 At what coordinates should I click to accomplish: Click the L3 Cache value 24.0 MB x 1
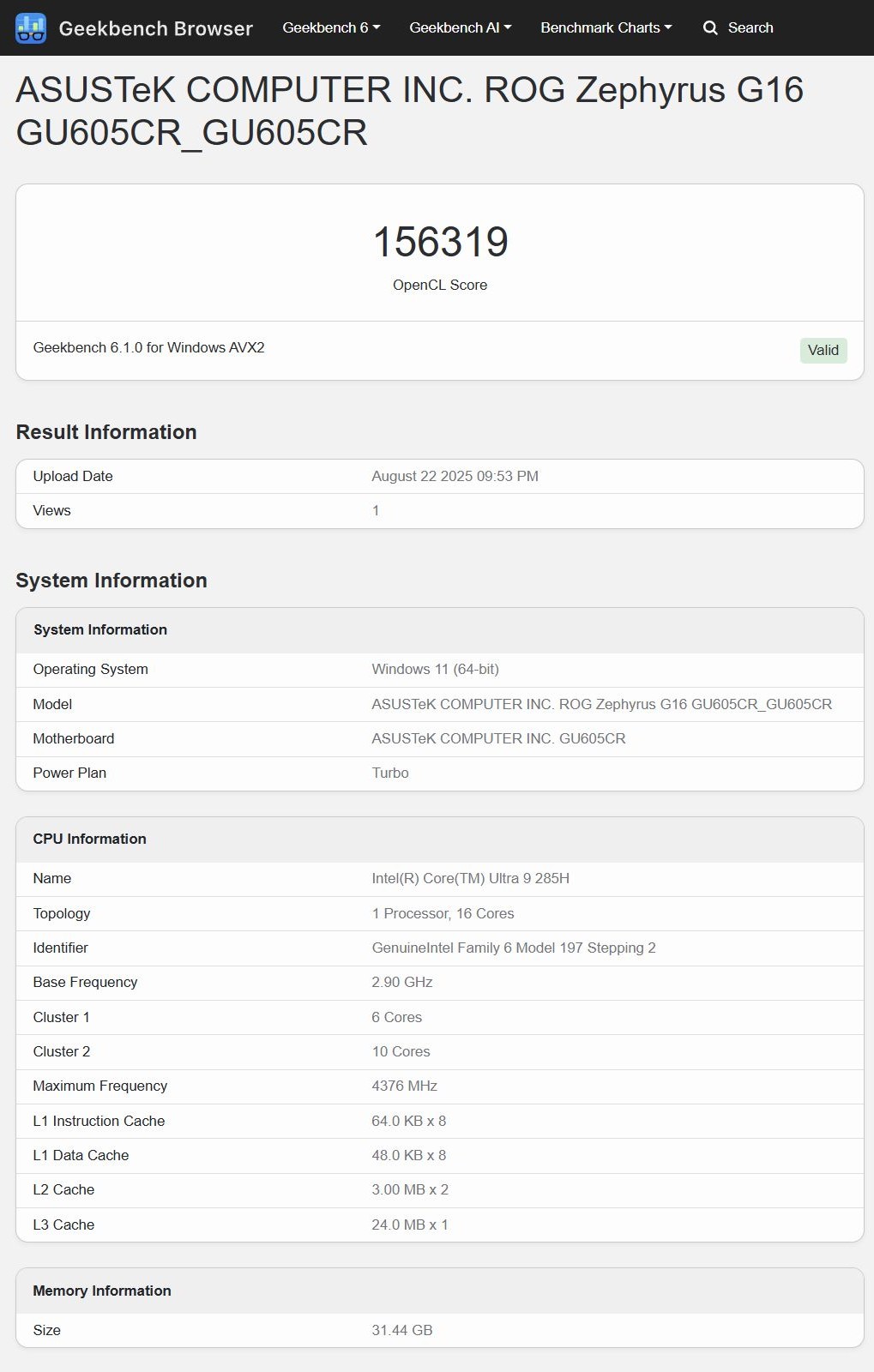[410, 1225]
